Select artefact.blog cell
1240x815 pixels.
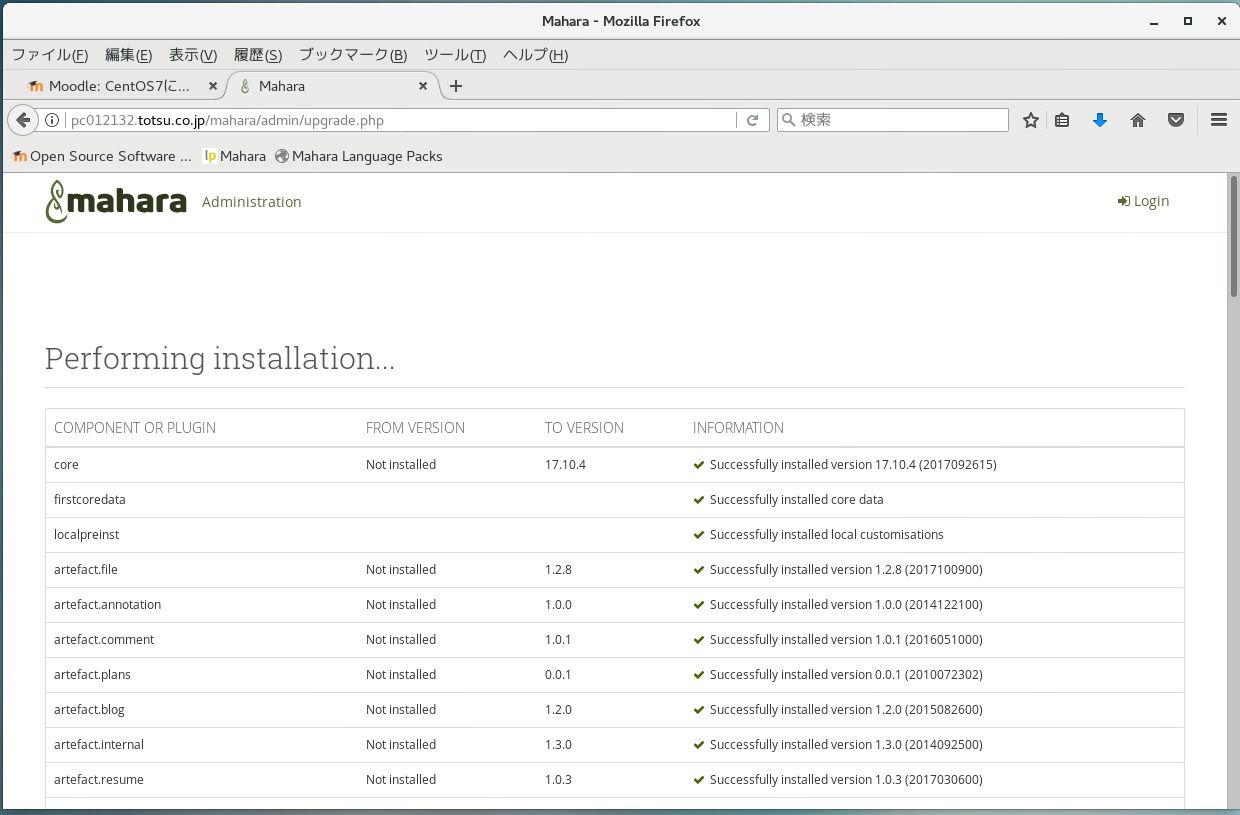click(x=89, y=710)
